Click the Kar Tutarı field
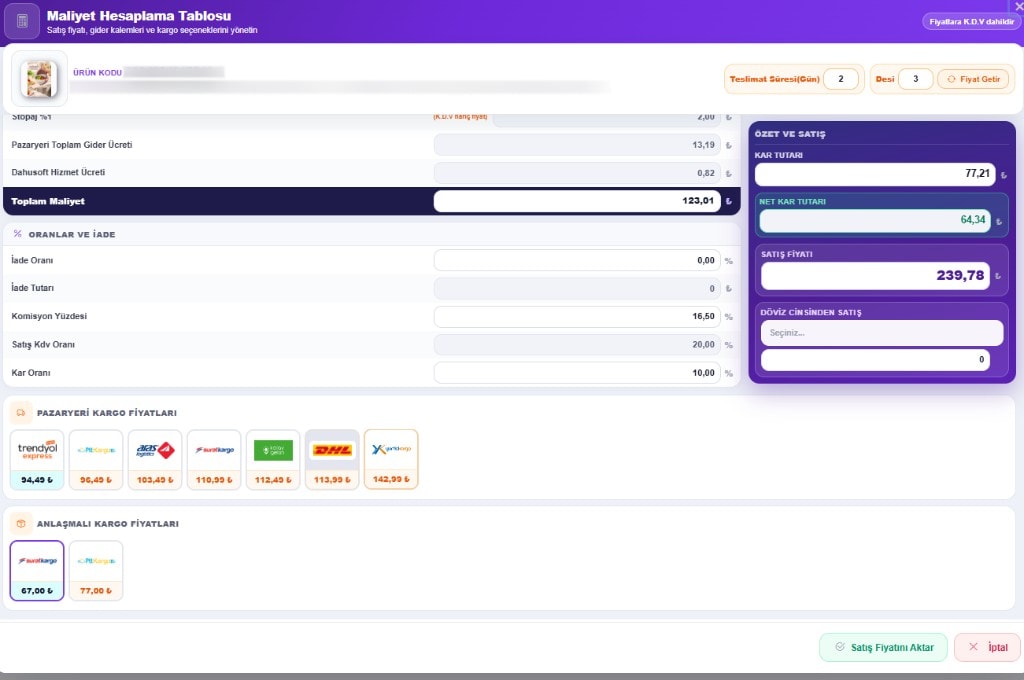 click(875, 174)
